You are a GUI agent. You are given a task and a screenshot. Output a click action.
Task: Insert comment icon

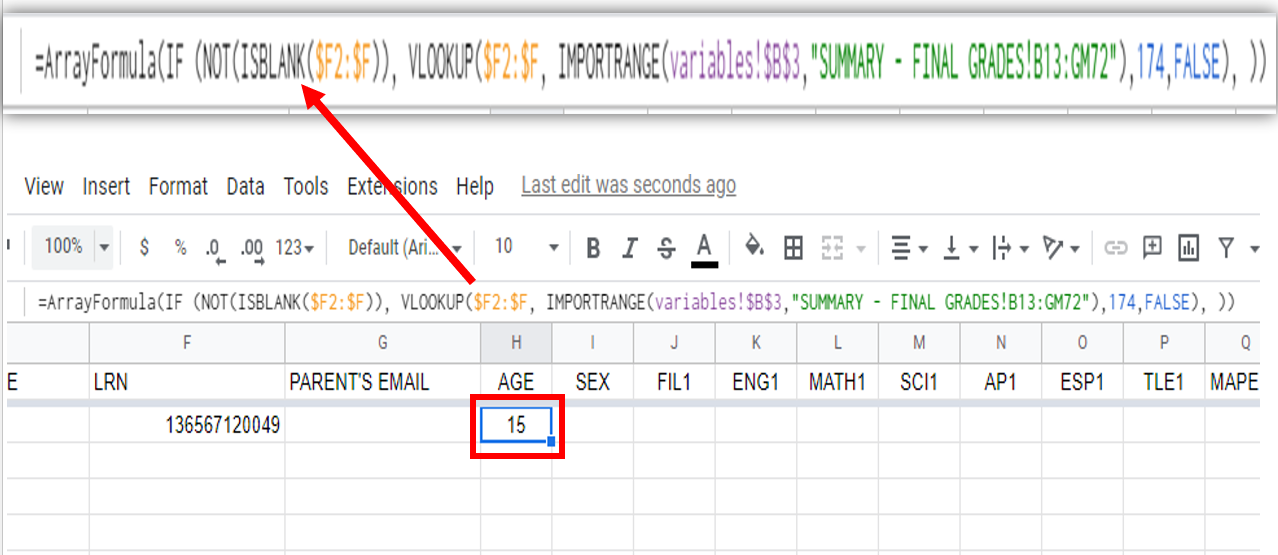coord(1152,247)
